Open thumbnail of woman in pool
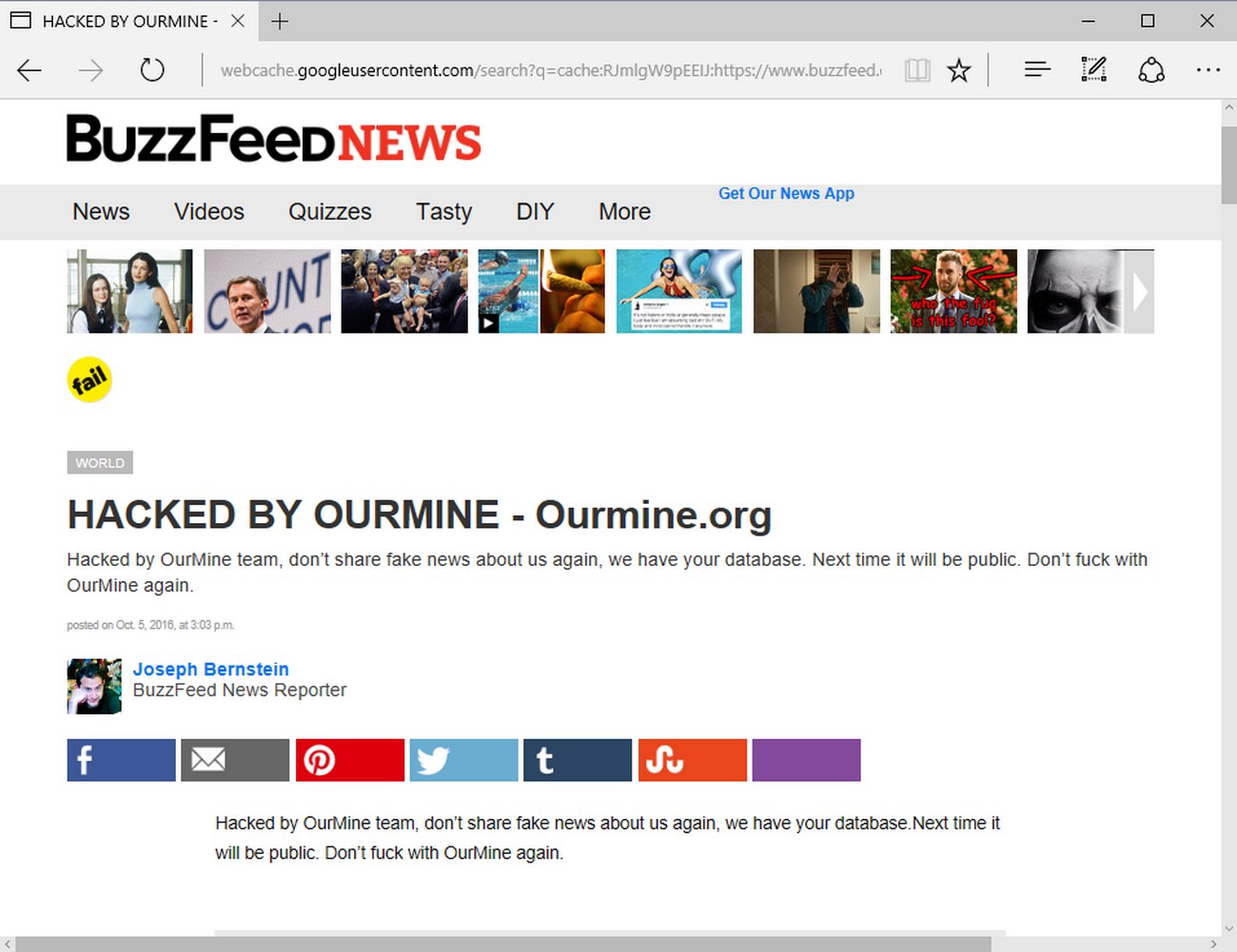1237x952 pixels. coord(679,291)
